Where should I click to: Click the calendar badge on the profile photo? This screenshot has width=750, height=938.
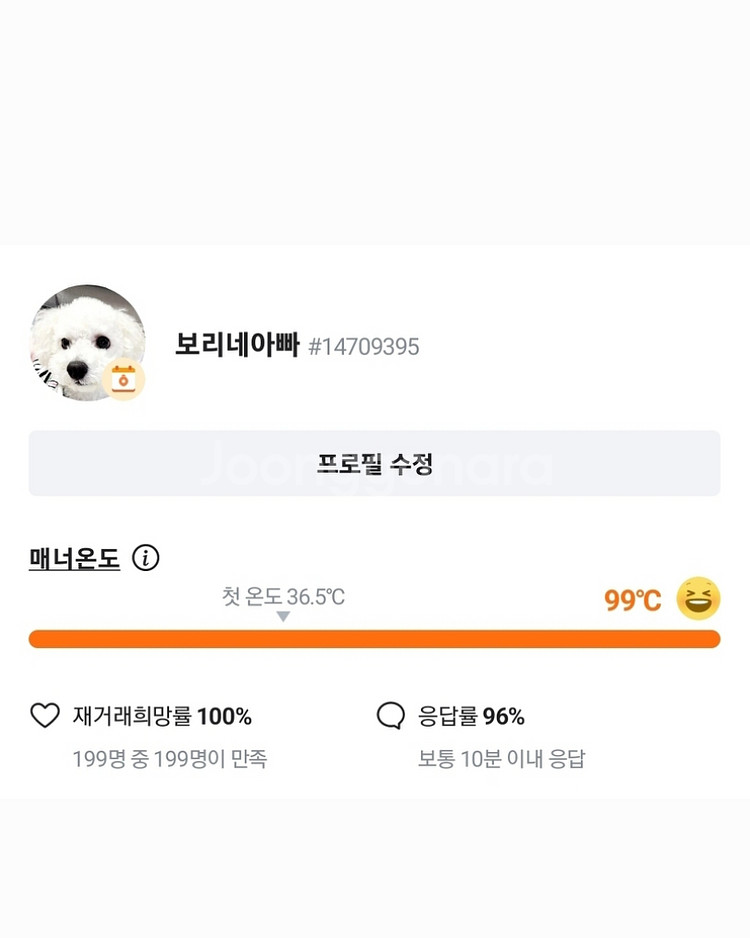(124, 380)
